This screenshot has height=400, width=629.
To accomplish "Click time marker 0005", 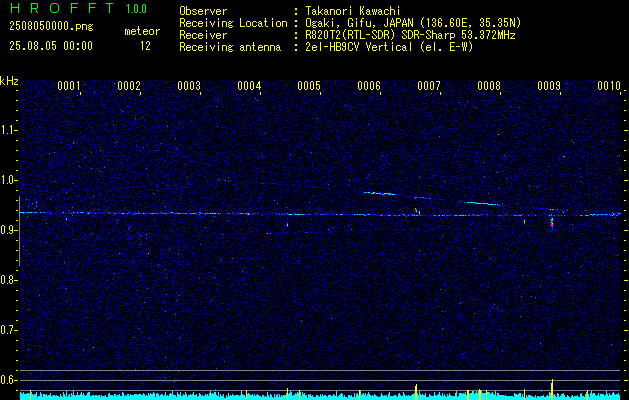I will [x=309, y=86].
